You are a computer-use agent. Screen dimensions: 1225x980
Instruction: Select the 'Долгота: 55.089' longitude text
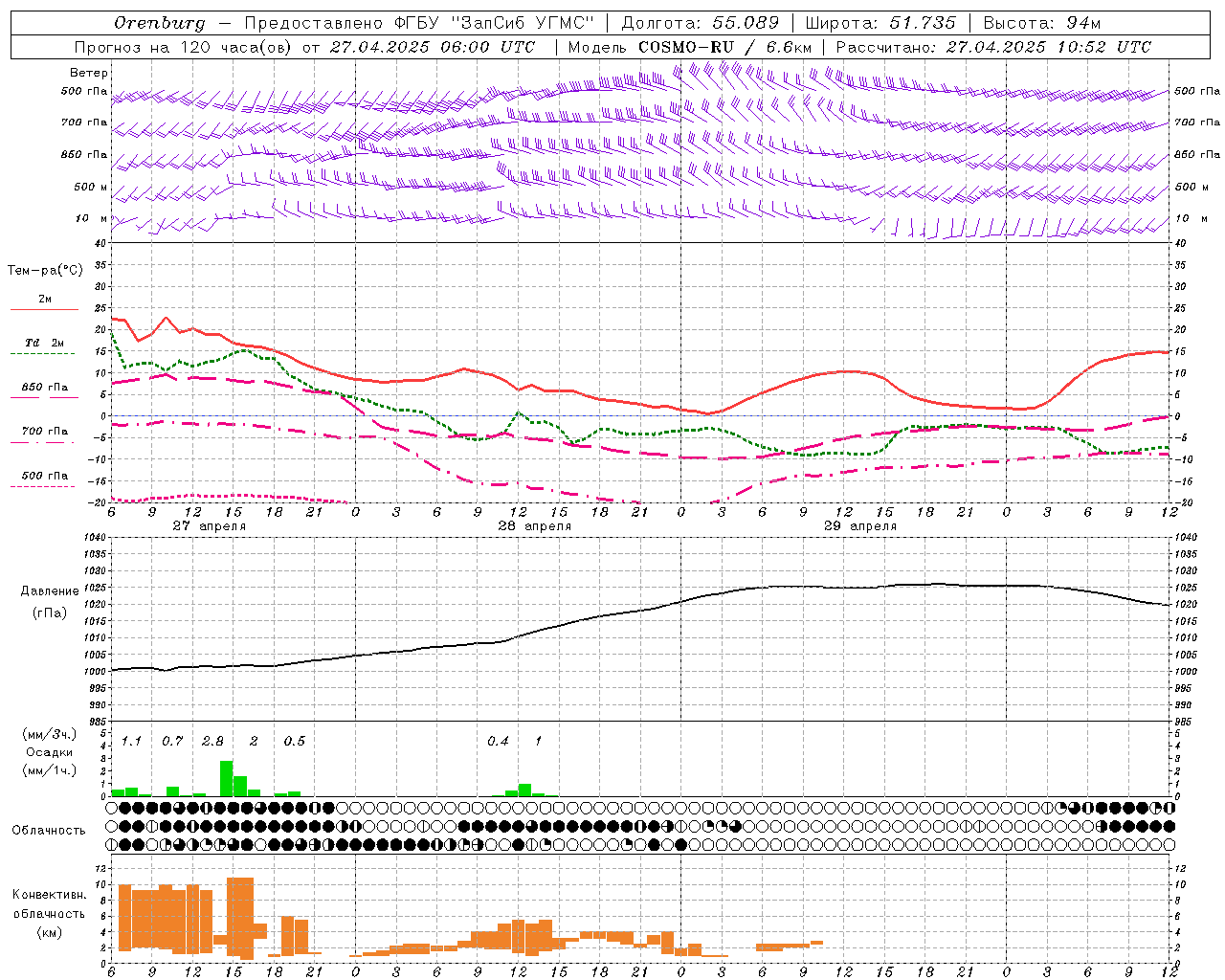click(x=701, y=23)
